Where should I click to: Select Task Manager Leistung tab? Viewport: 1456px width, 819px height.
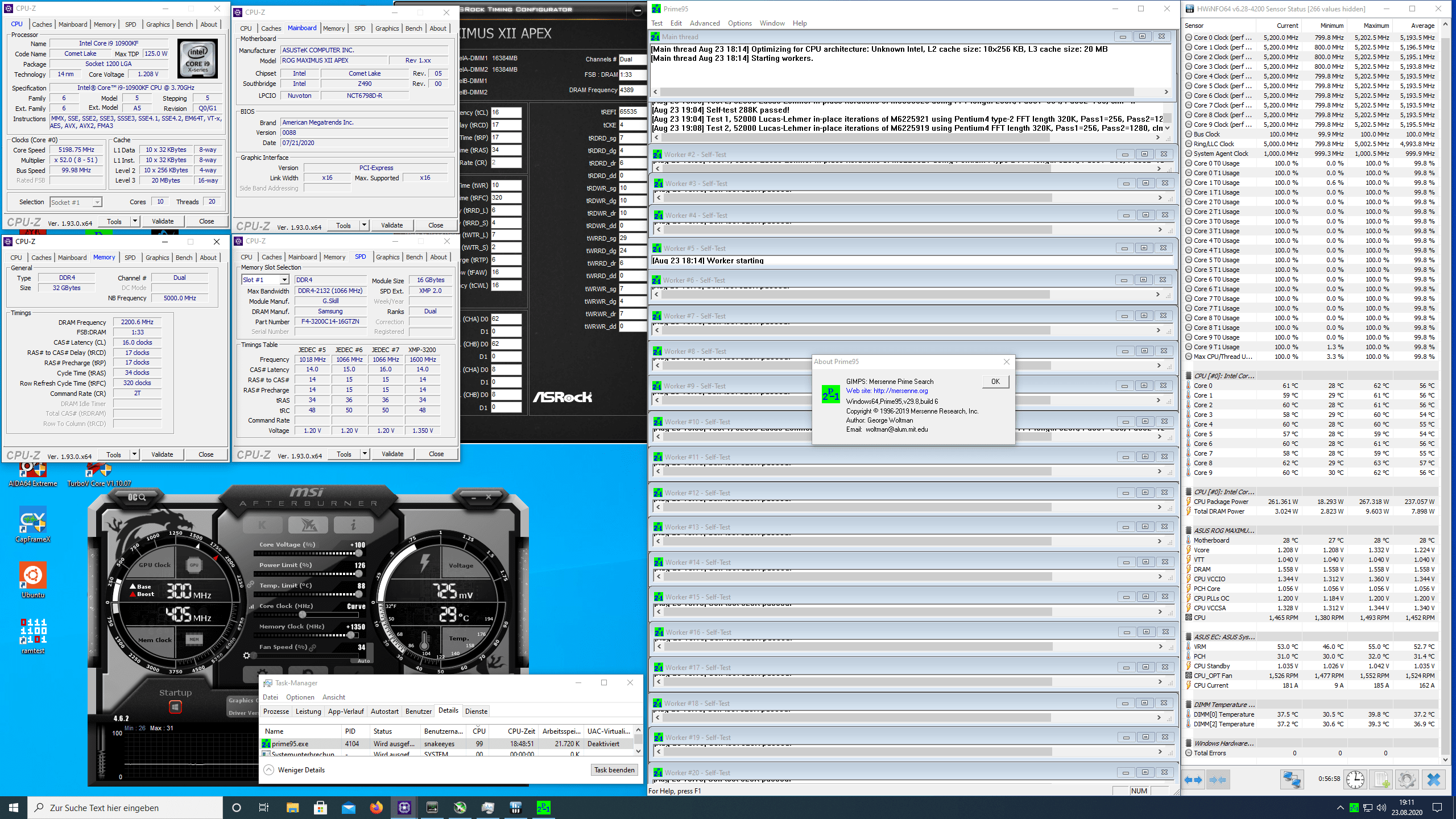pyautogui.click(x=308, y=712)
